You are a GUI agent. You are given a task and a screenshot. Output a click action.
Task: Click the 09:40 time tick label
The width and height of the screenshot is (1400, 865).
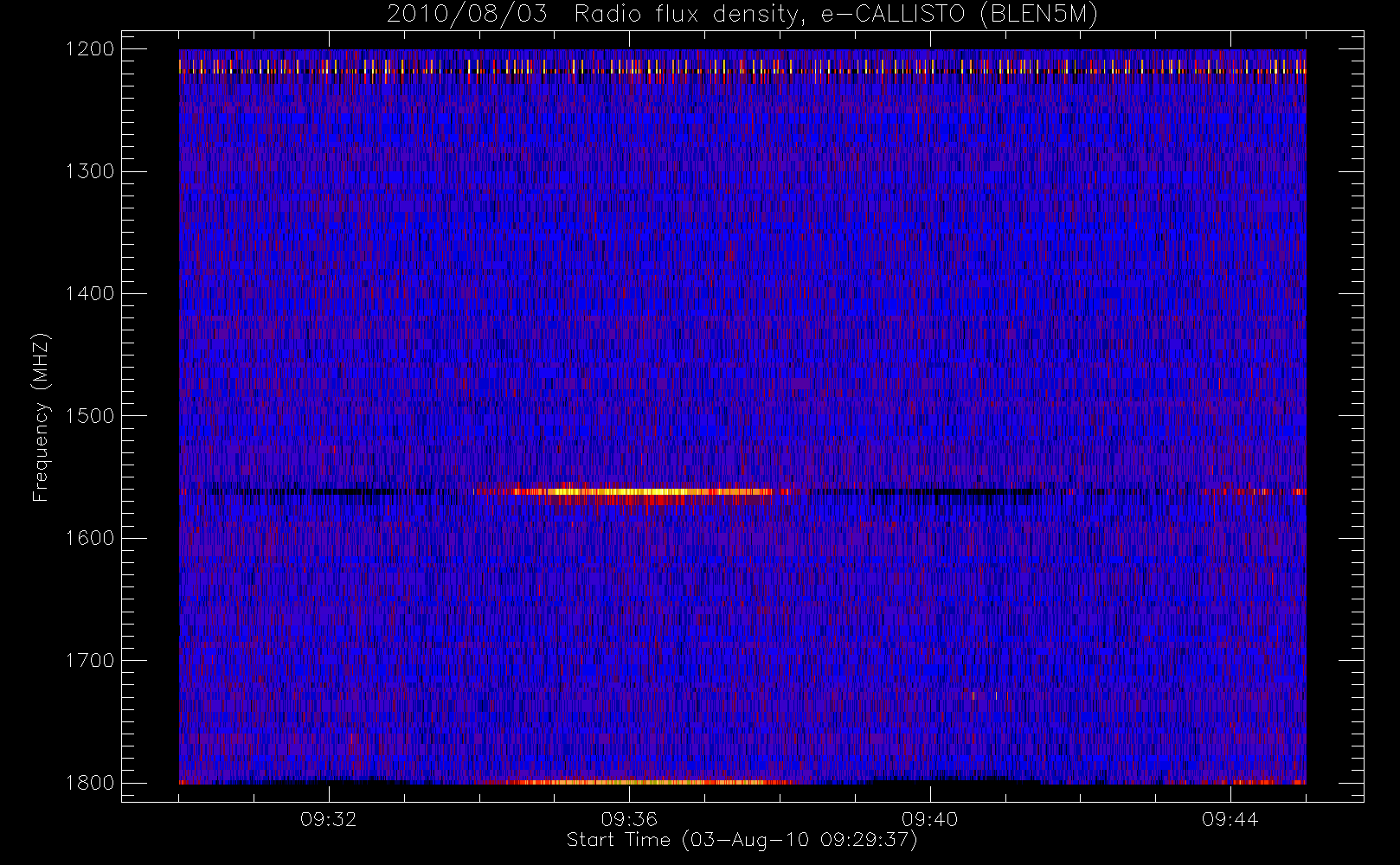click(x=929, y=819)
